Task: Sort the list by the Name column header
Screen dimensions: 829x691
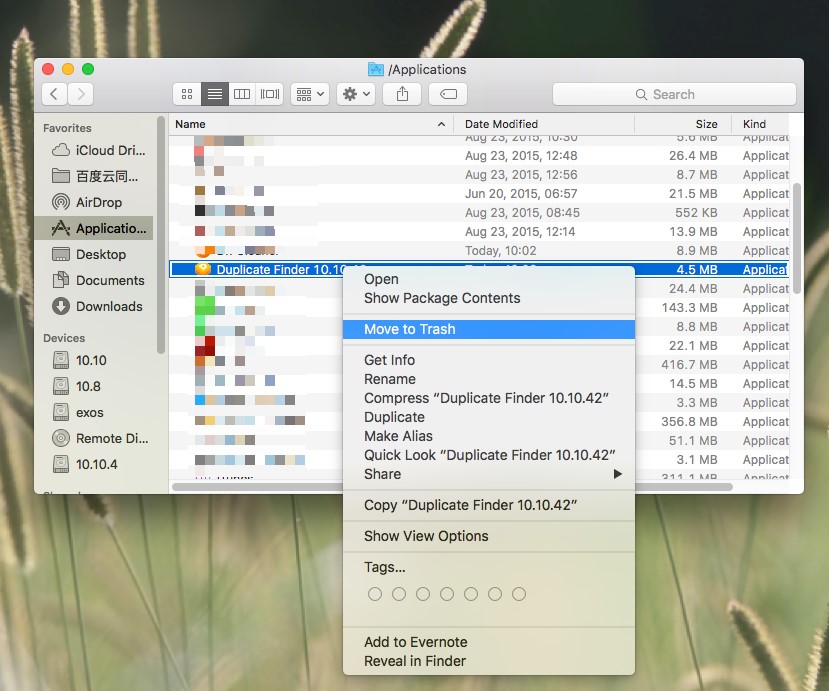Action: tap(300, 124)
